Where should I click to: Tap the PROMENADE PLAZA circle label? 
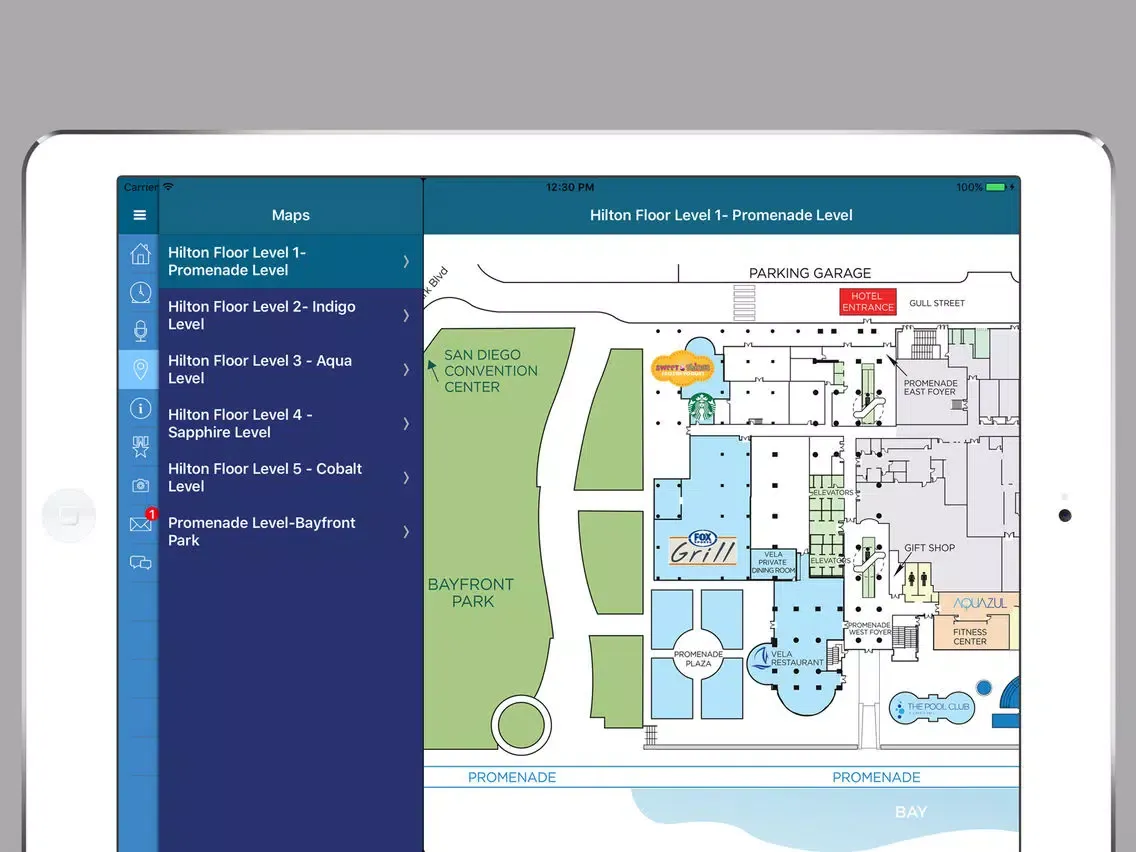click(x=698, y=659)
